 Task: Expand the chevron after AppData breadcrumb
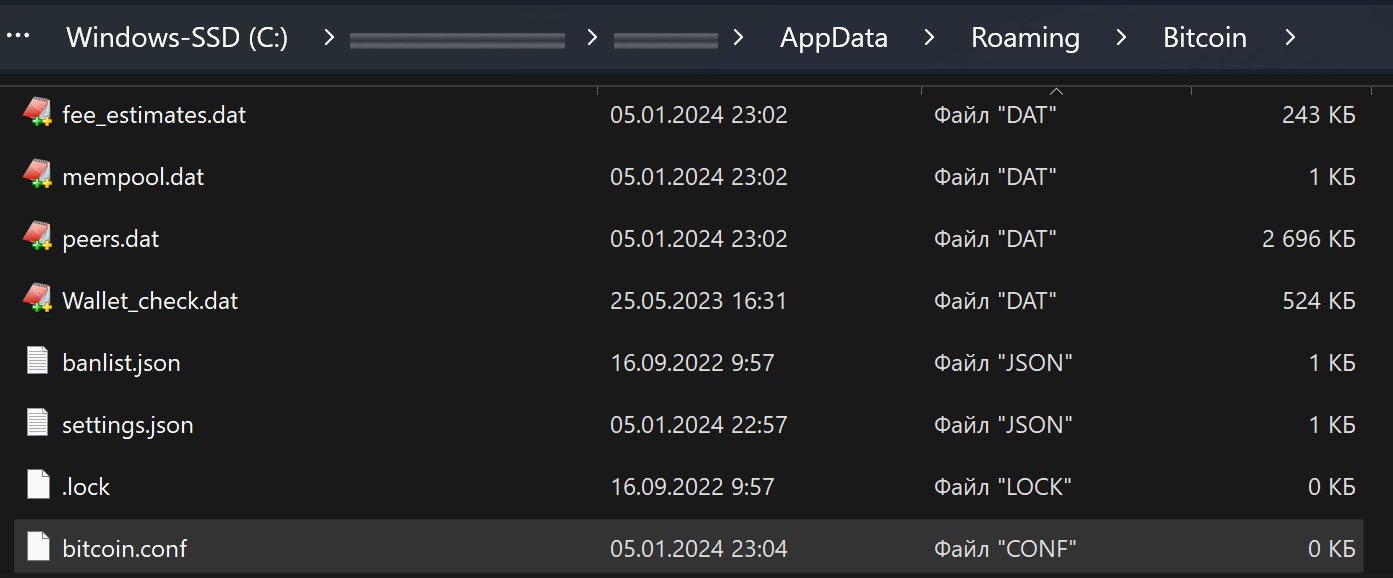click(928, 37)
